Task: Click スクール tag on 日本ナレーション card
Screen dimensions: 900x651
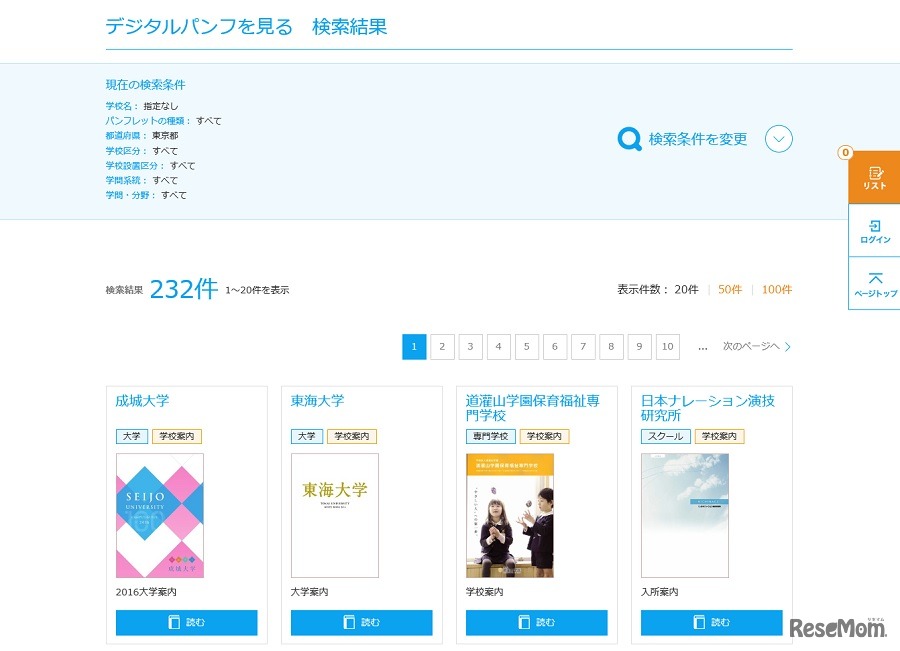Action: [x=665, y=436]
